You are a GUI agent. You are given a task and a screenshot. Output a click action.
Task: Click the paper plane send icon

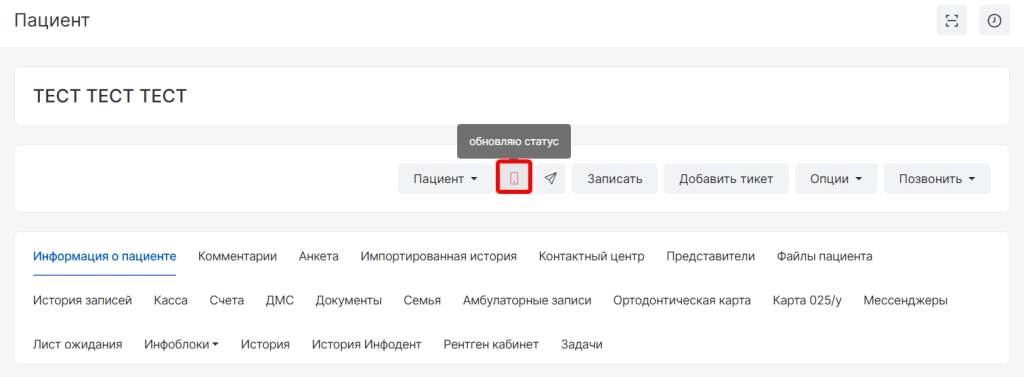pos(551,178)
